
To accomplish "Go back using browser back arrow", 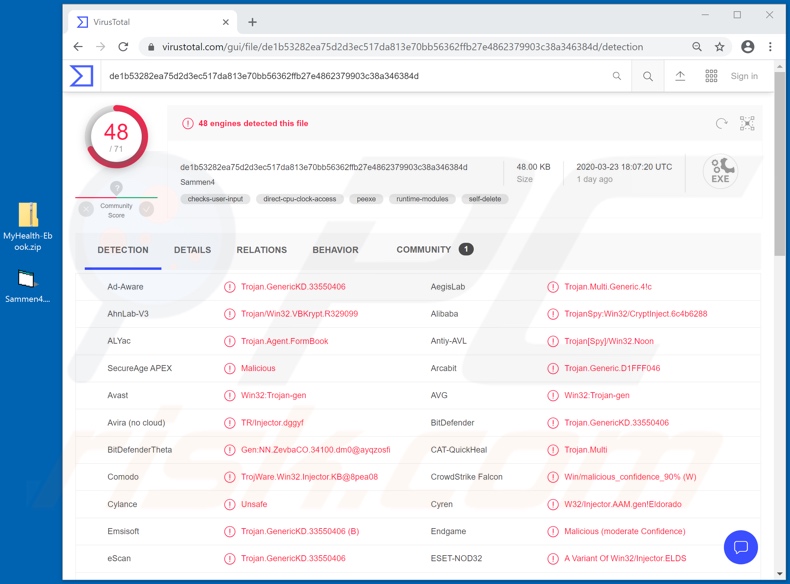I will coord(78,47).
